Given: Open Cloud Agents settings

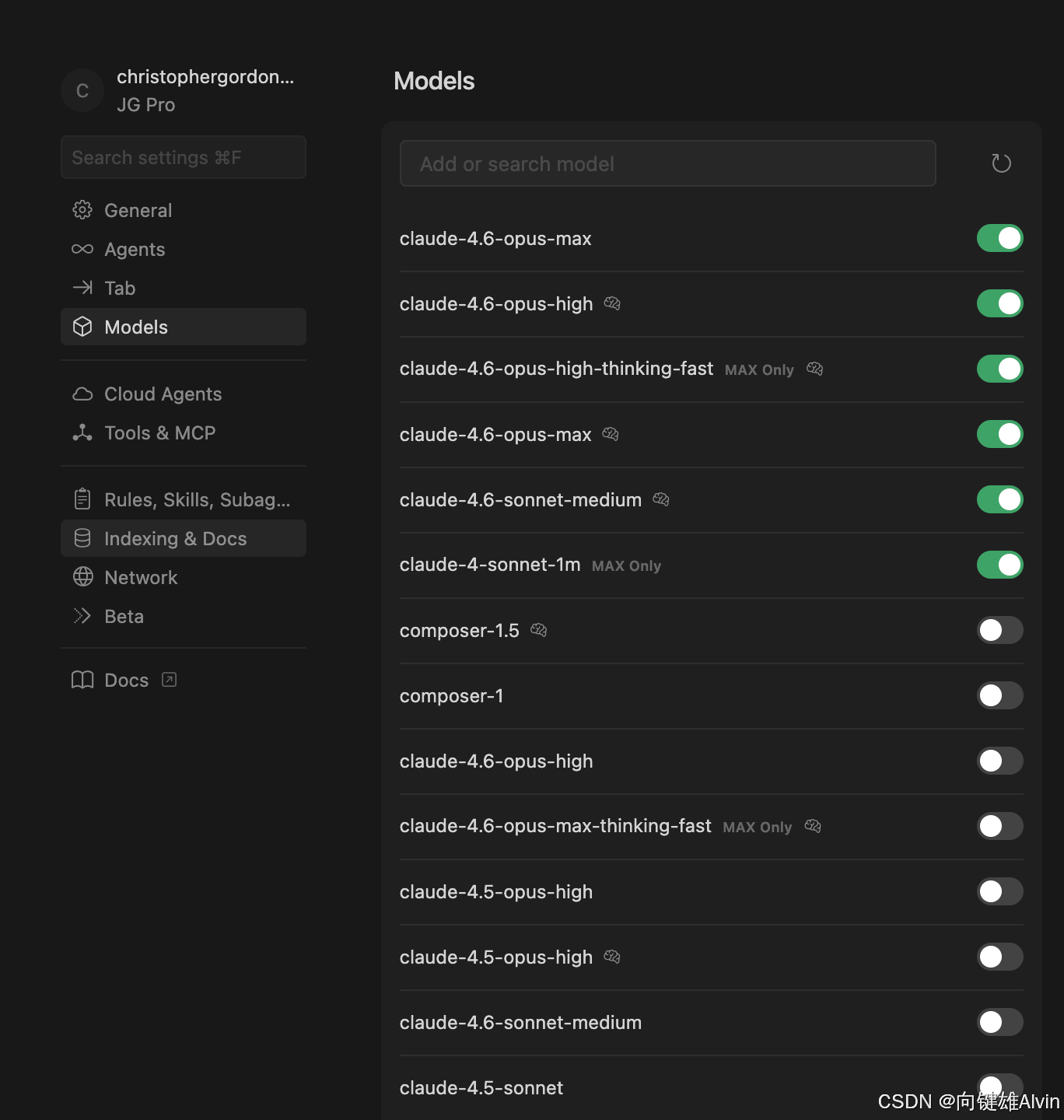Looking at the screenshot, I should click(184, 394).
